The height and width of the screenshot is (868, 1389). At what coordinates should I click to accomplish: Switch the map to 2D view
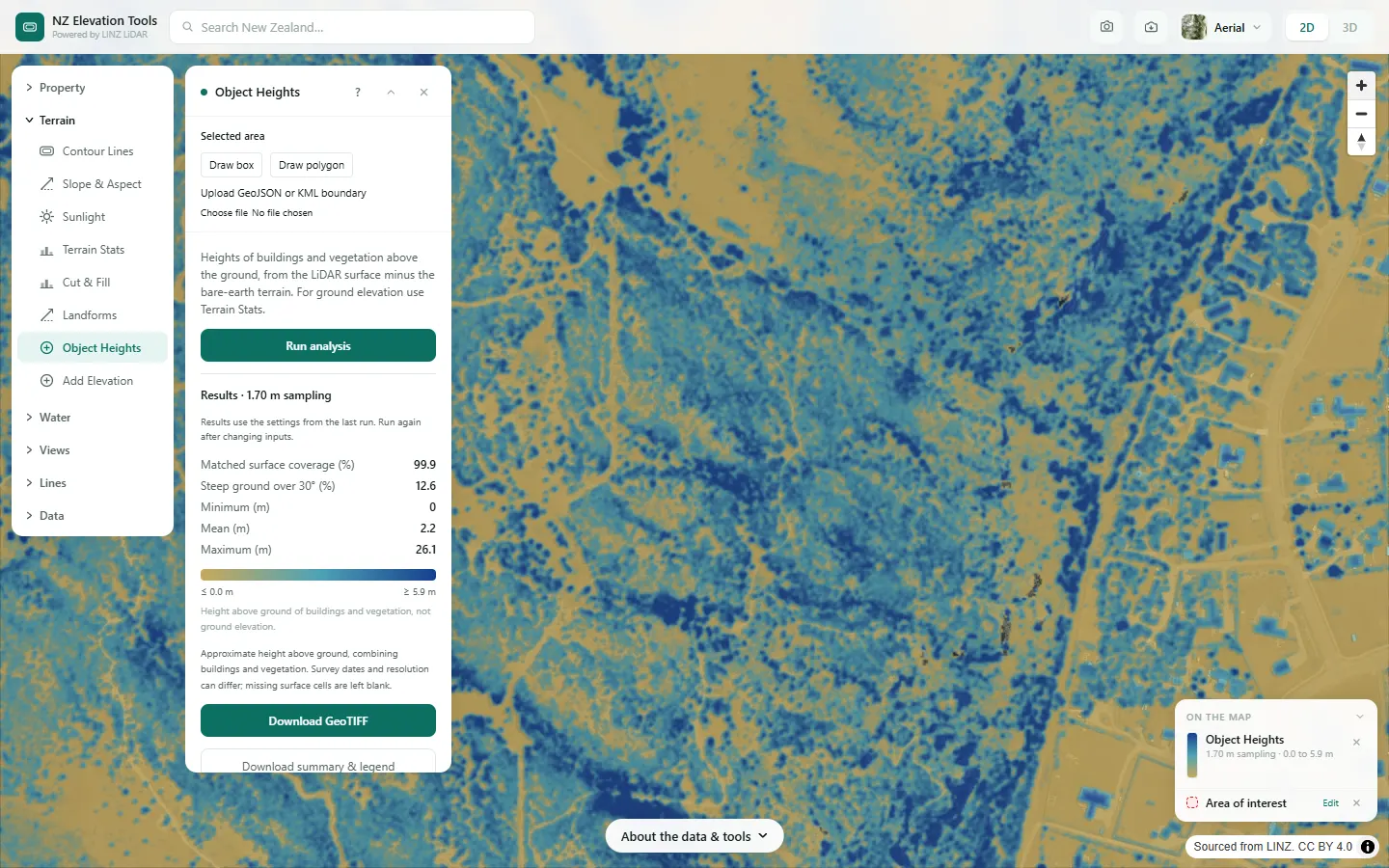pos(1307,27)
